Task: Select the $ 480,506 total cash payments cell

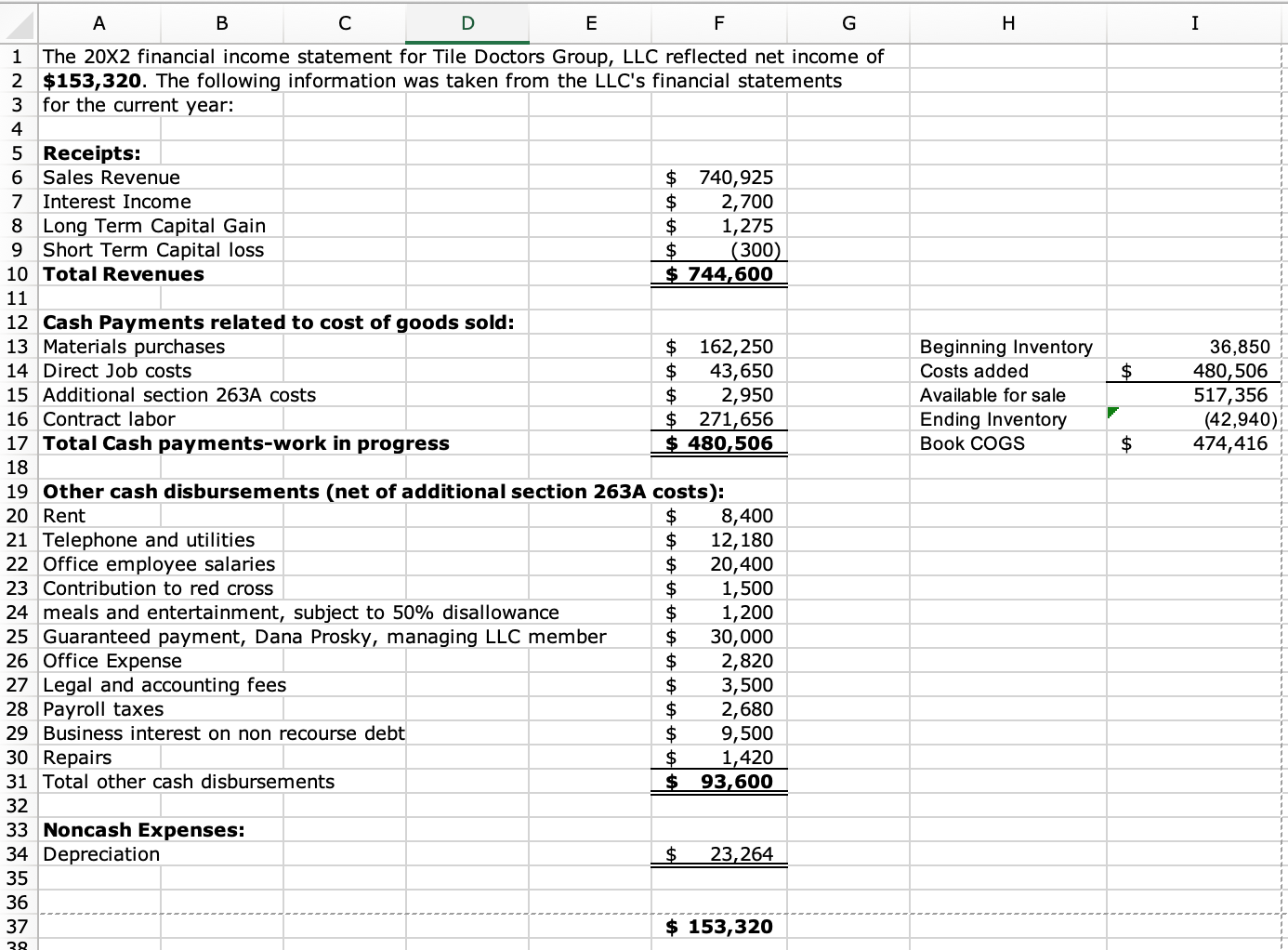Action: point(719,443)
